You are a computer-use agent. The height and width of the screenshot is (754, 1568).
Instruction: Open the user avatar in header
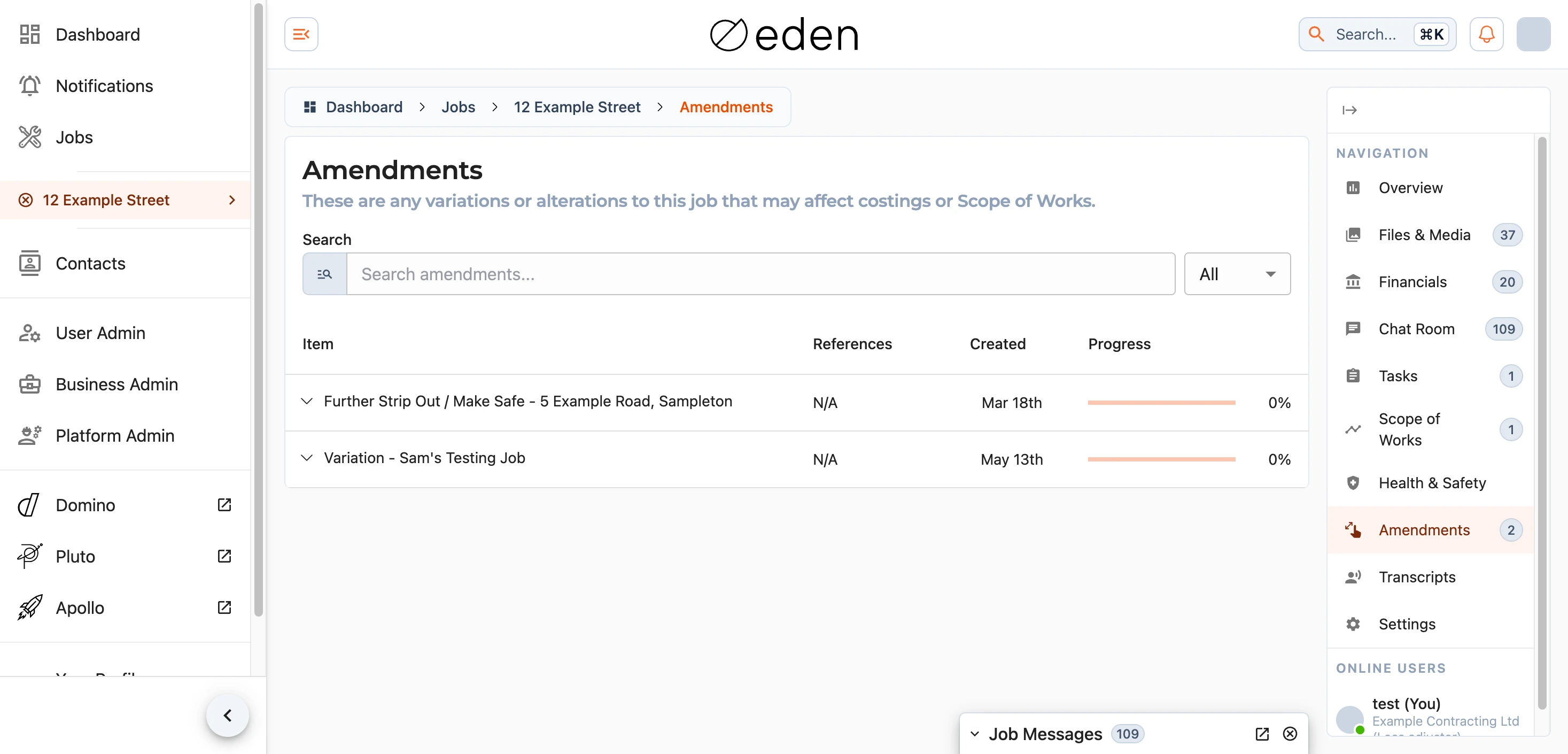point(1533,34)
